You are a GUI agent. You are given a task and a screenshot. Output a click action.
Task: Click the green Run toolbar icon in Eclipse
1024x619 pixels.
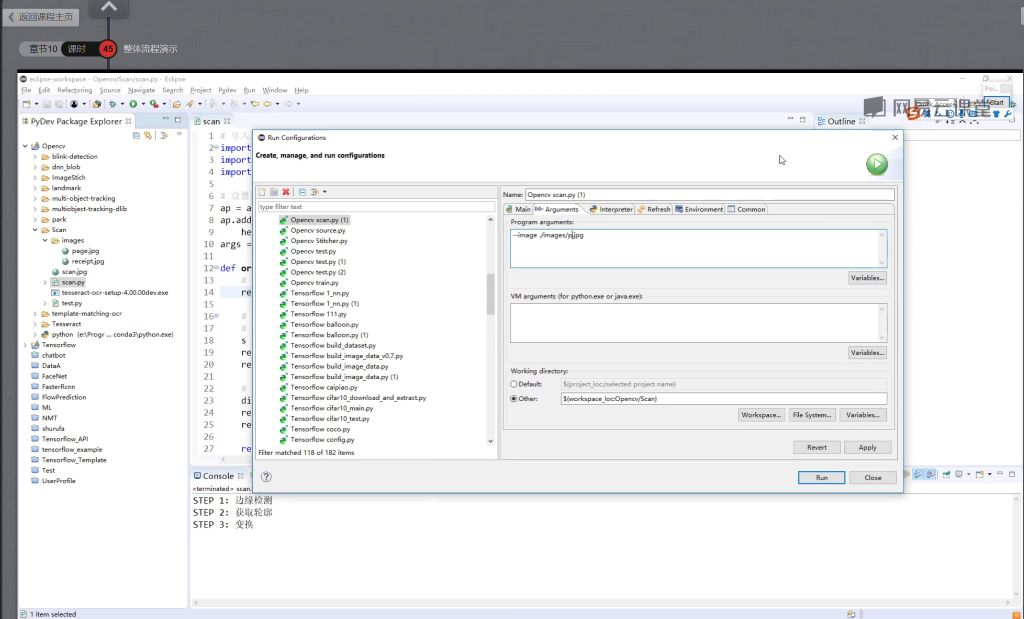pyautogui.click(x=133, y=104)
